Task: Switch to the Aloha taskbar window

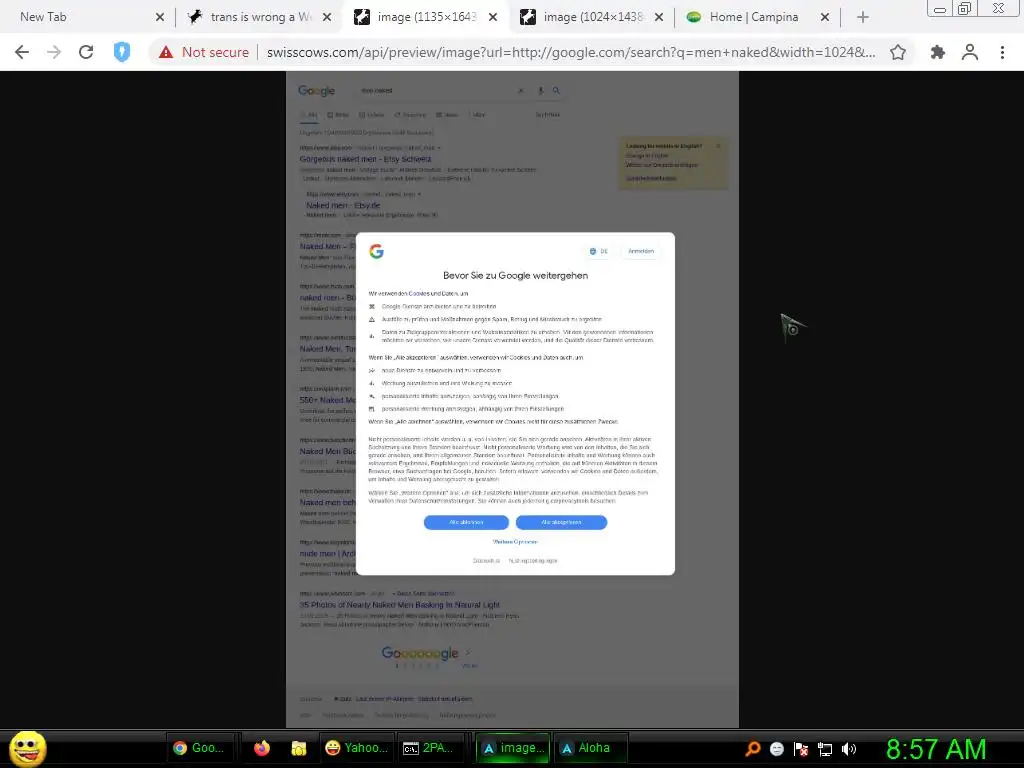Action: click(x=591, y=748)
